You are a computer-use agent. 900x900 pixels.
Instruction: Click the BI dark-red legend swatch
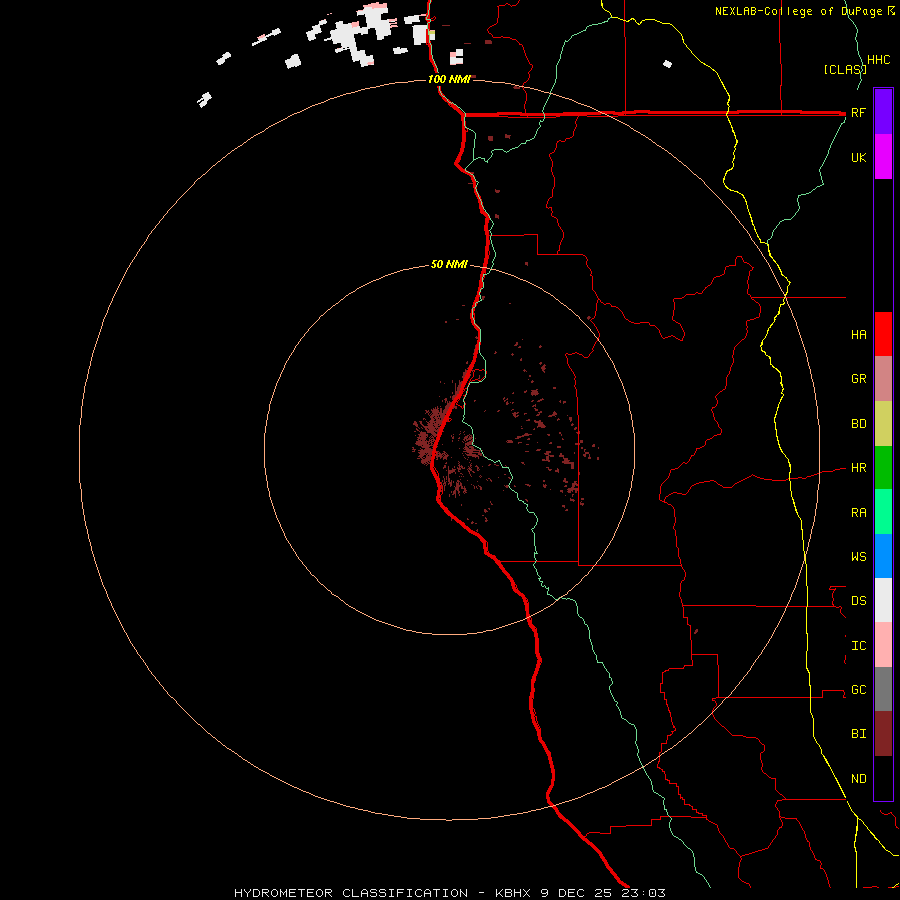[883, 734]
